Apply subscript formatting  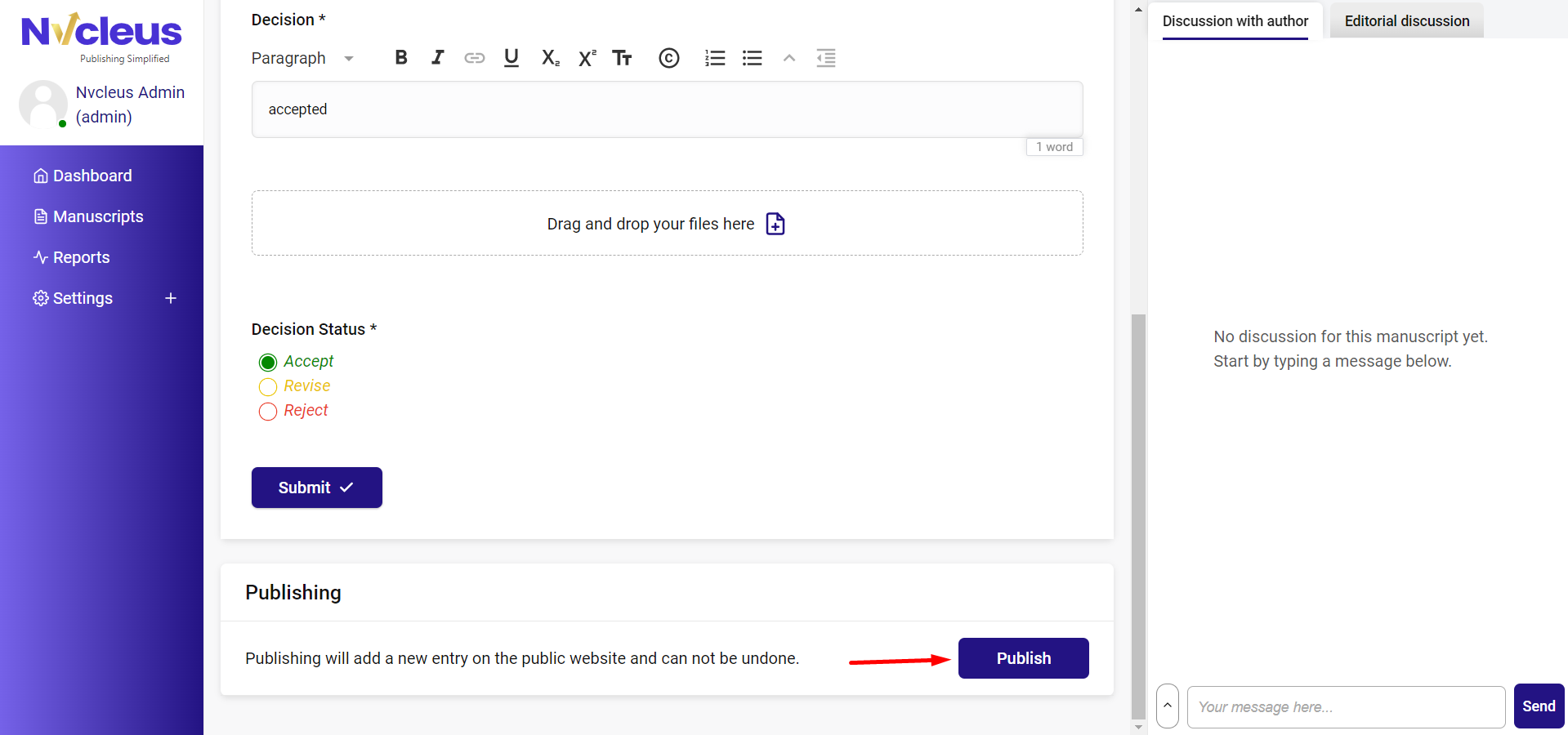550,58
